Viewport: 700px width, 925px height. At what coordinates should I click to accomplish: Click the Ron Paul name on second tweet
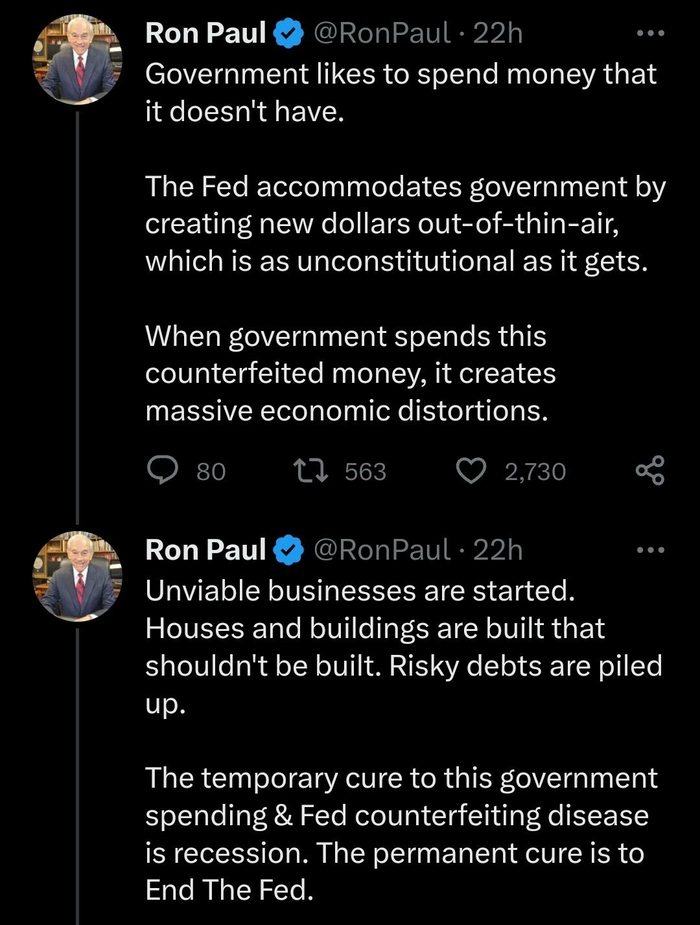(206, 550)
